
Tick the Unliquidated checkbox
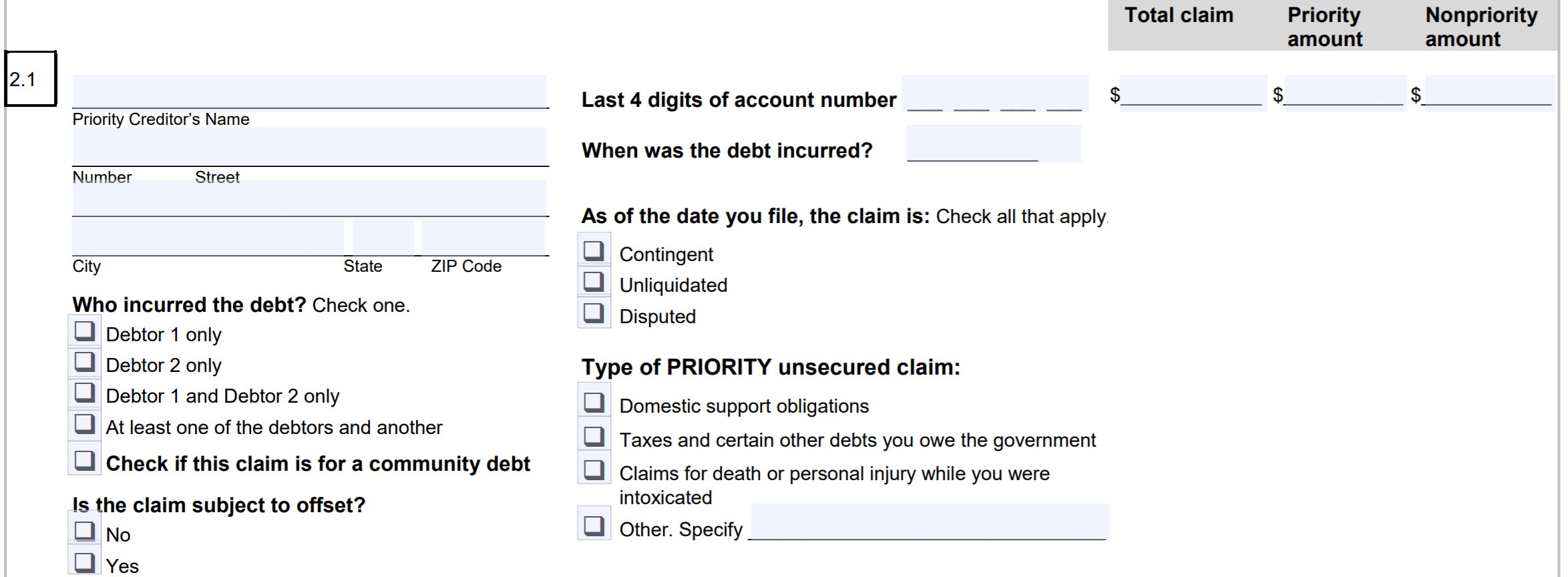coord(594,282)
